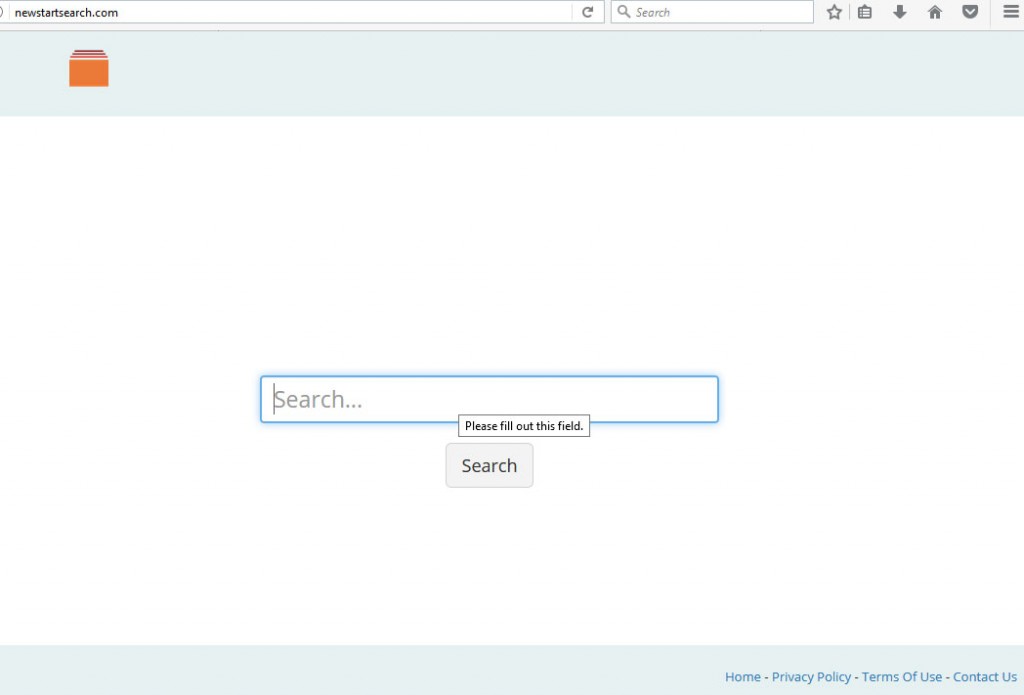Click the 'Please fill out this field.' tooltip
Screen dimensions: 1024x695
pyautogui.click(x=524, y=426)
